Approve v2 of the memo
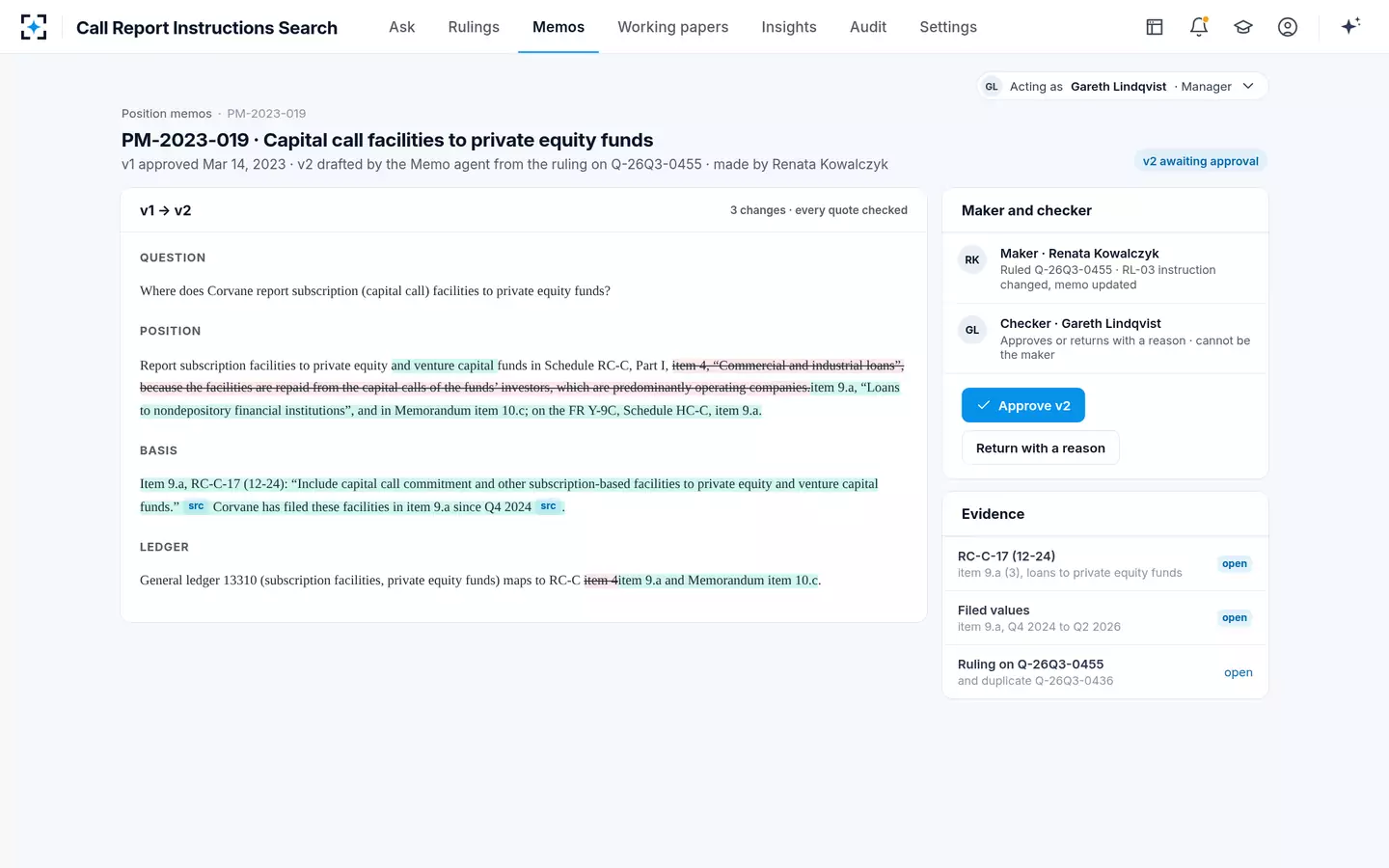The height and width of the screenshot is (868, 1389). tap(1023, 405)
